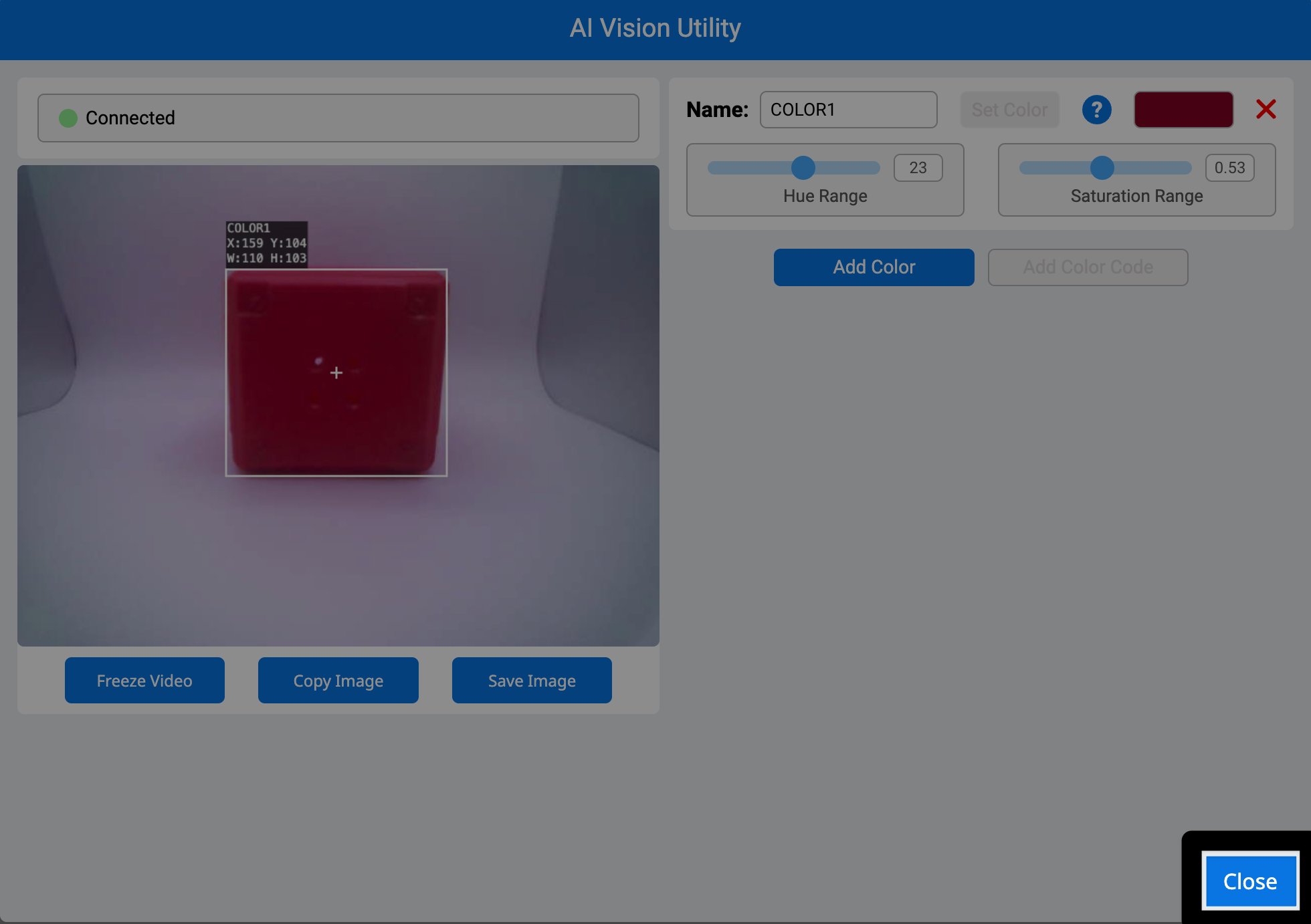The height and width of the screenshot is (924, 1311).
Task: Select the Hue Range value field showing 23
Action: tap(918, 168)
